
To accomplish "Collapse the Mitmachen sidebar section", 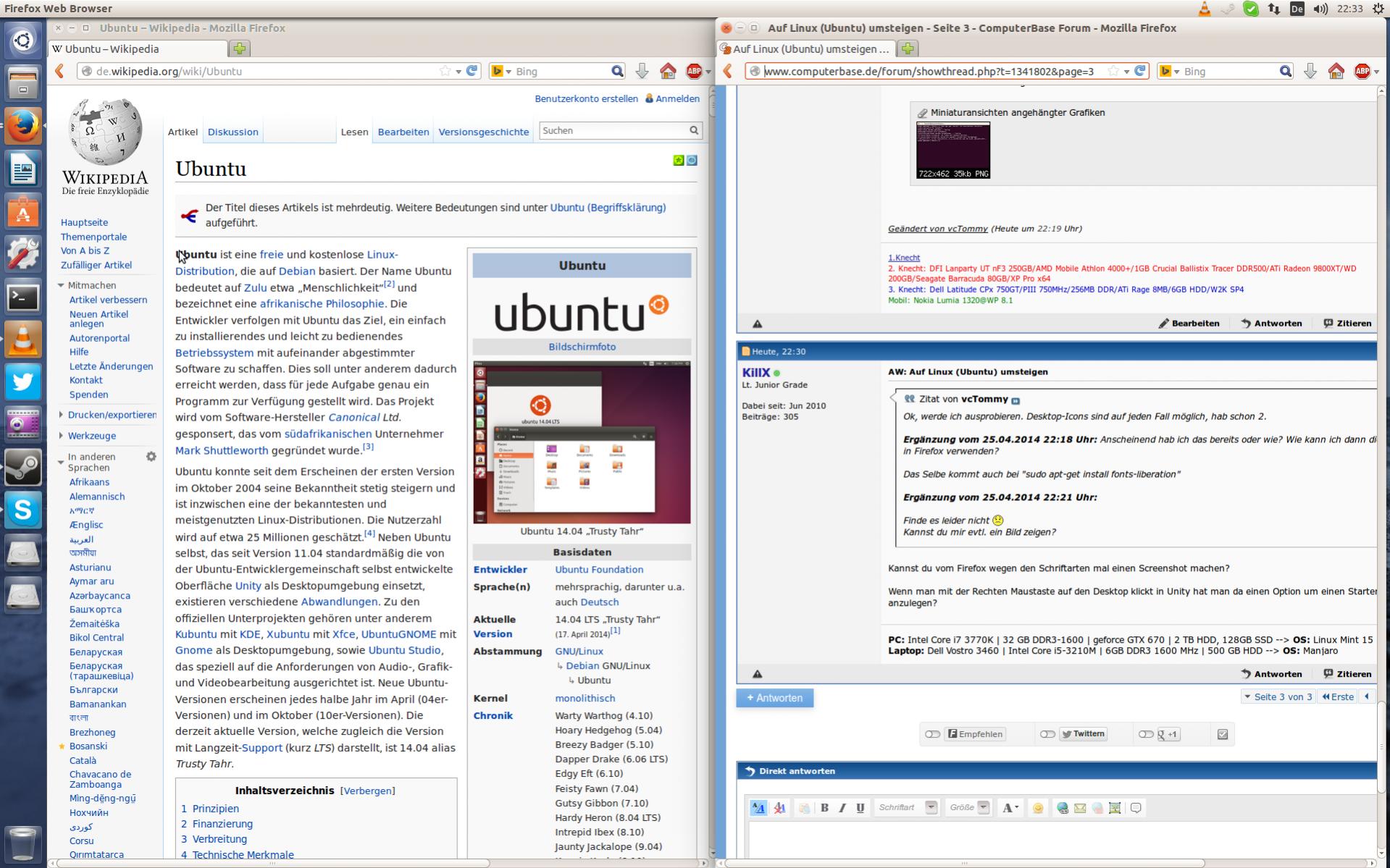I will (x=61, y=285).
